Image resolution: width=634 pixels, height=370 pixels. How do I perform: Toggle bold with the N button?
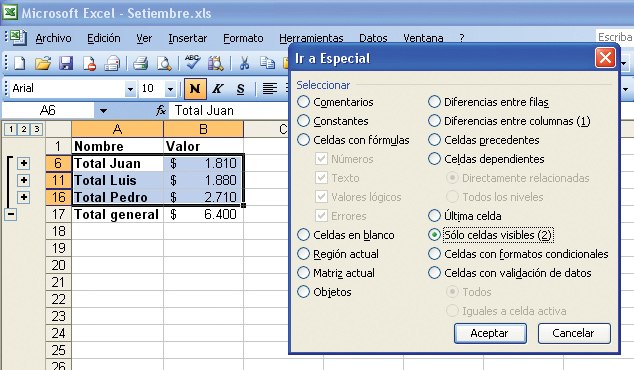click(195, 89)
